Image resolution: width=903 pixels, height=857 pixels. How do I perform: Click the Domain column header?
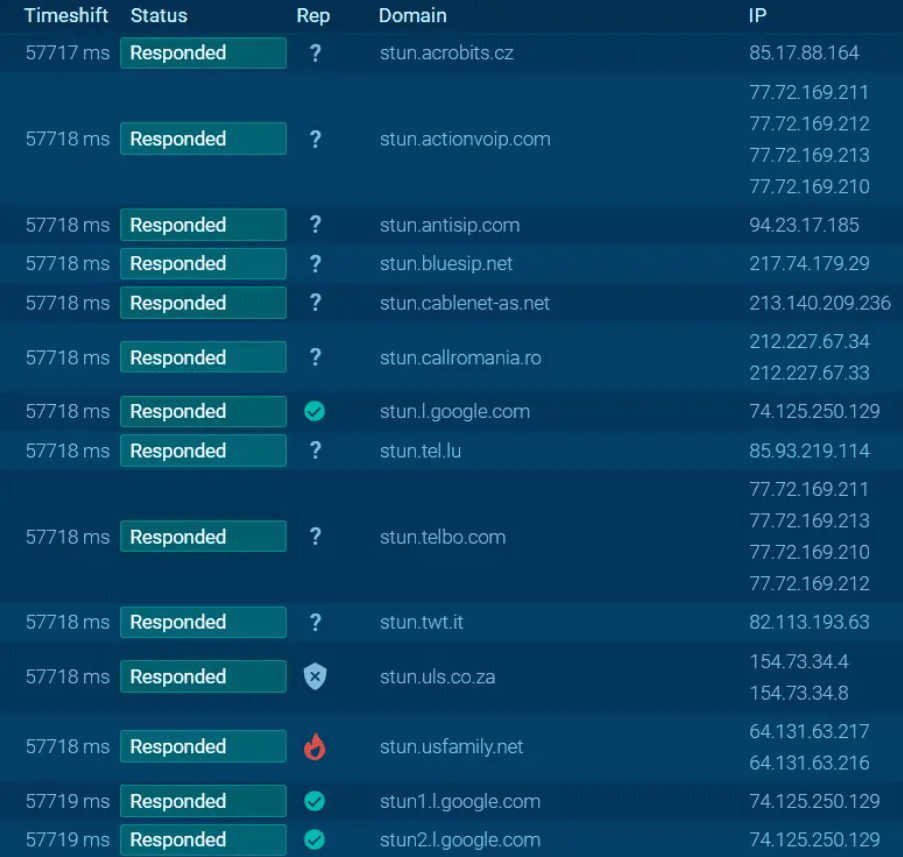click(412, 16)
